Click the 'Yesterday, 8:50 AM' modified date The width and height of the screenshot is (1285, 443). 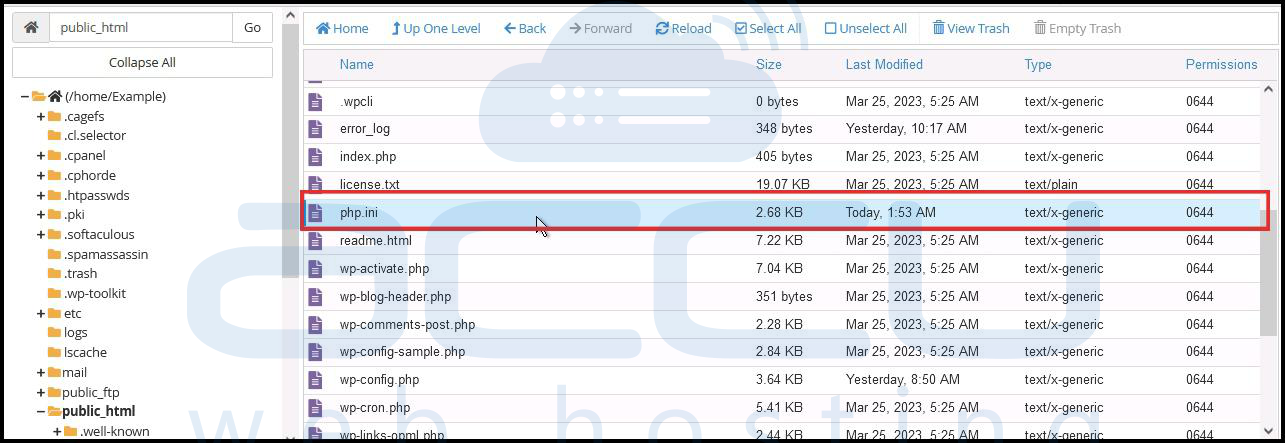pyautogui.click(x=902, y=379)
